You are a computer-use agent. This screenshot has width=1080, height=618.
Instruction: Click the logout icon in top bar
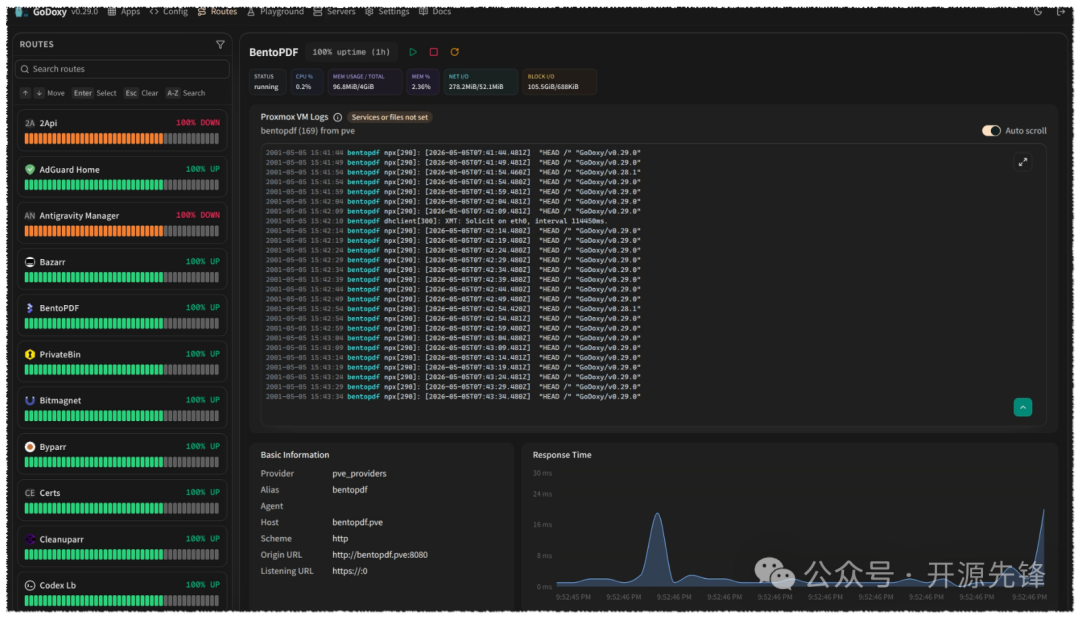point(1061,11)
